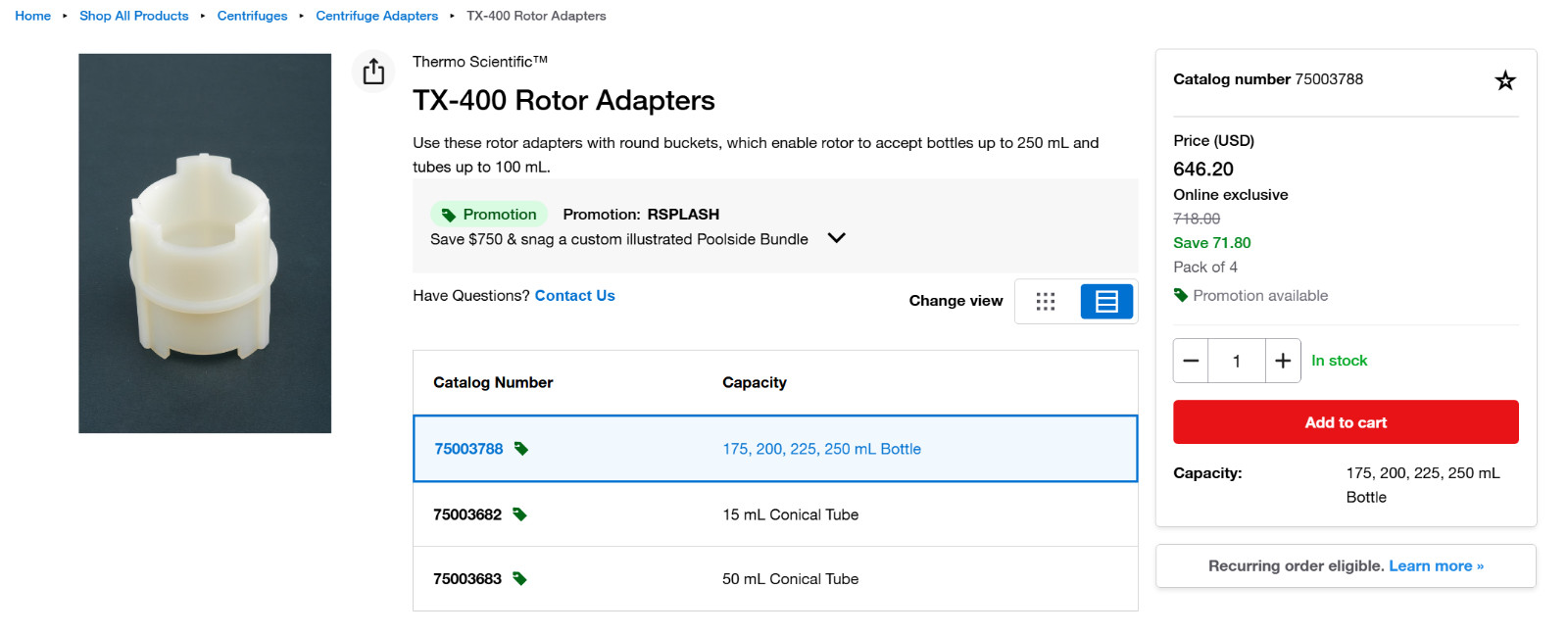Click the Contact Us link
Viewport: 1568px width, 635px height.
tap(574, 295)
